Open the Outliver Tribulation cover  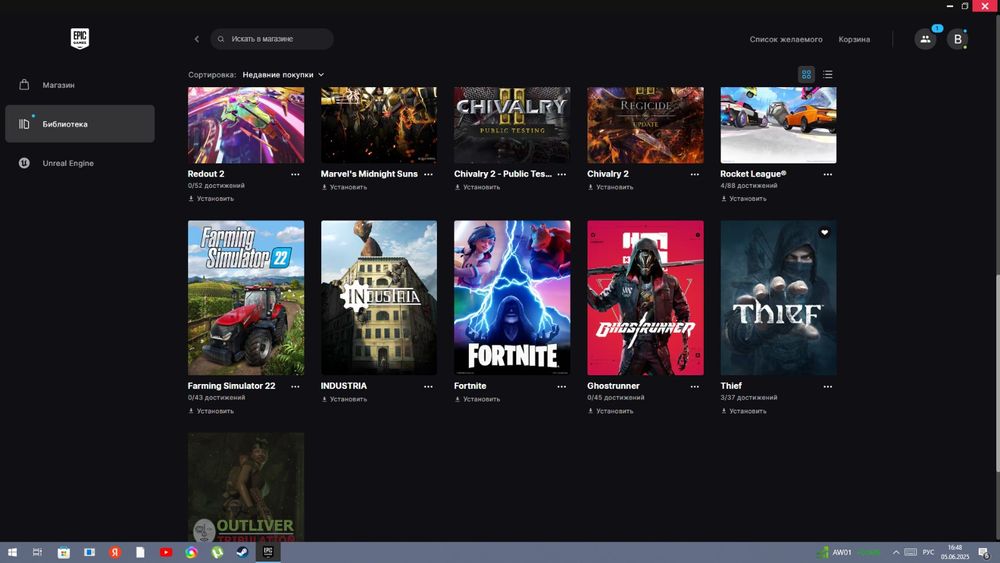246,487
